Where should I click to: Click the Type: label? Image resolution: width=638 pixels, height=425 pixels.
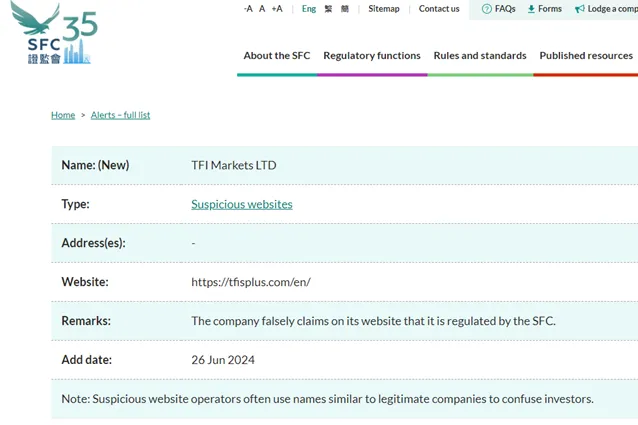click(75, 204)
